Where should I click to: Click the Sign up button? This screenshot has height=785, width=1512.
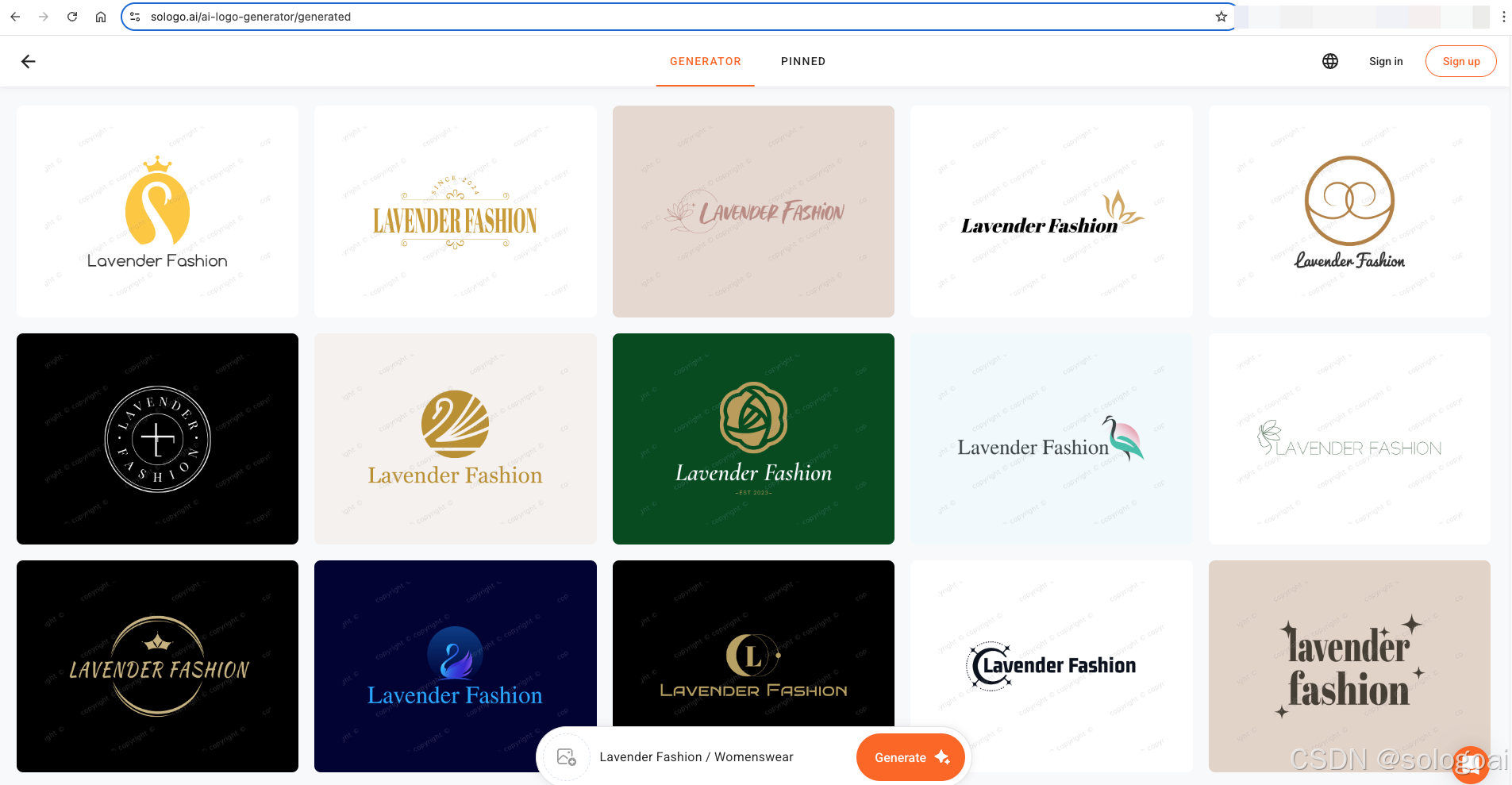[1461, 61]
